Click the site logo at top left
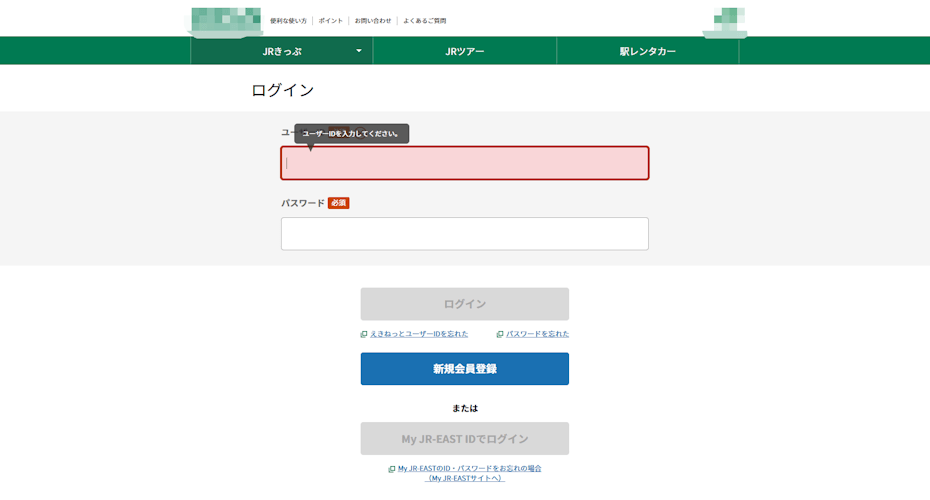 (x=225, y=20)
